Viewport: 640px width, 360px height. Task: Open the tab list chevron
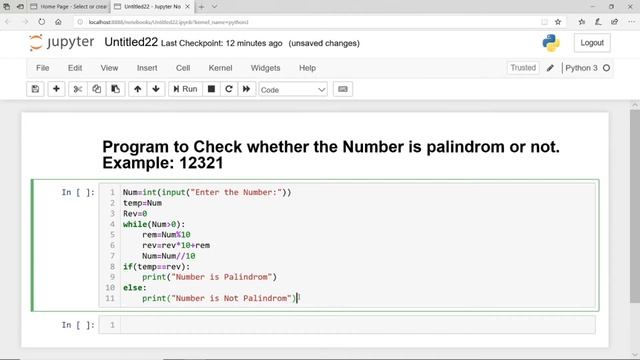click(x=215, y=7)
